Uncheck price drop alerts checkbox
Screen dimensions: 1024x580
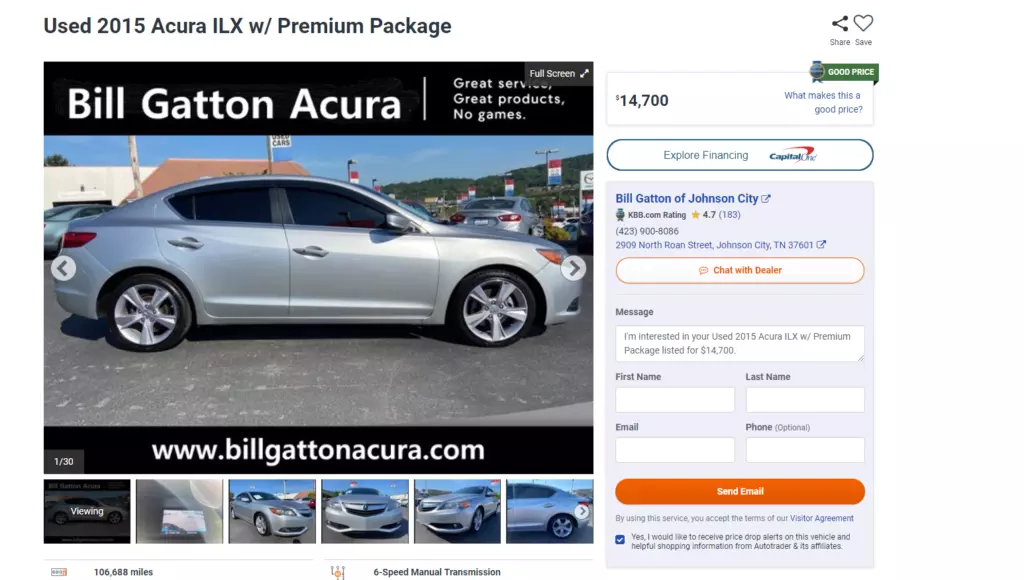click(x=620, y=540)
